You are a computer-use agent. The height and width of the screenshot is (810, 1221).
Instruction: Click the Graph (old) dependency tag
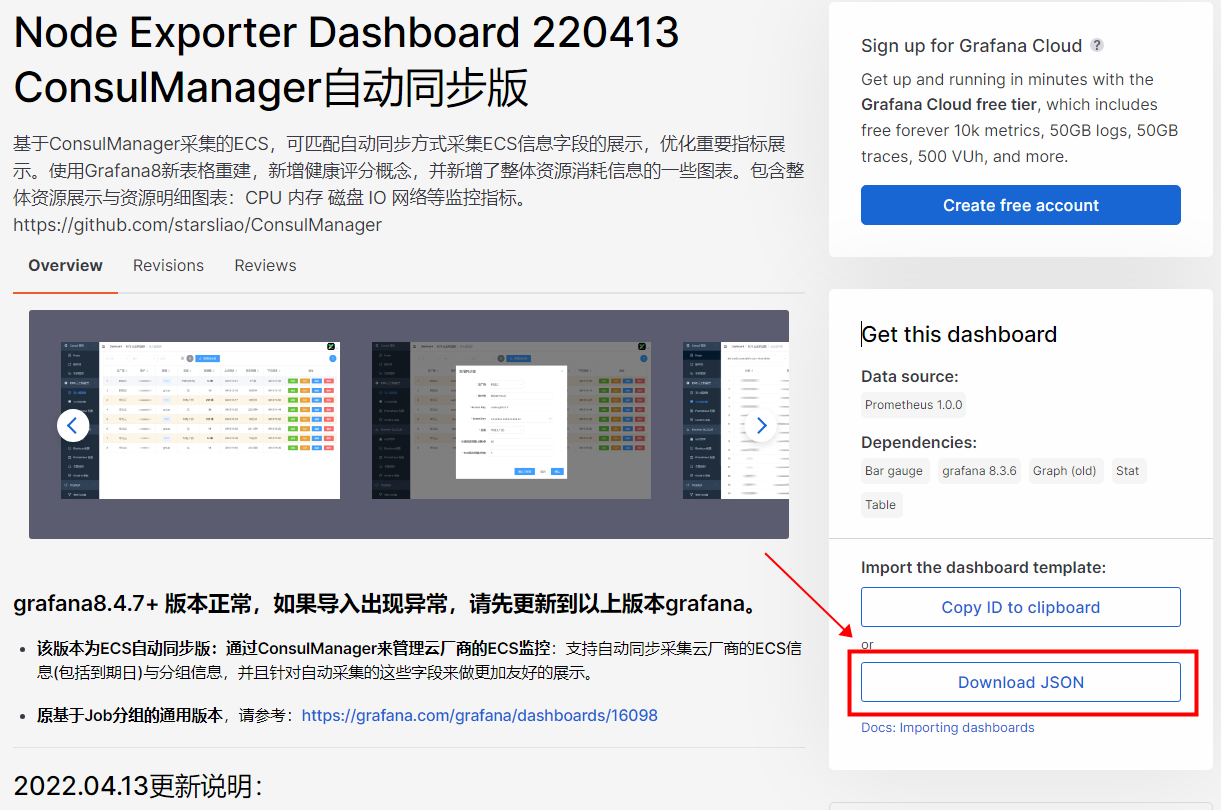(1065, 471)
